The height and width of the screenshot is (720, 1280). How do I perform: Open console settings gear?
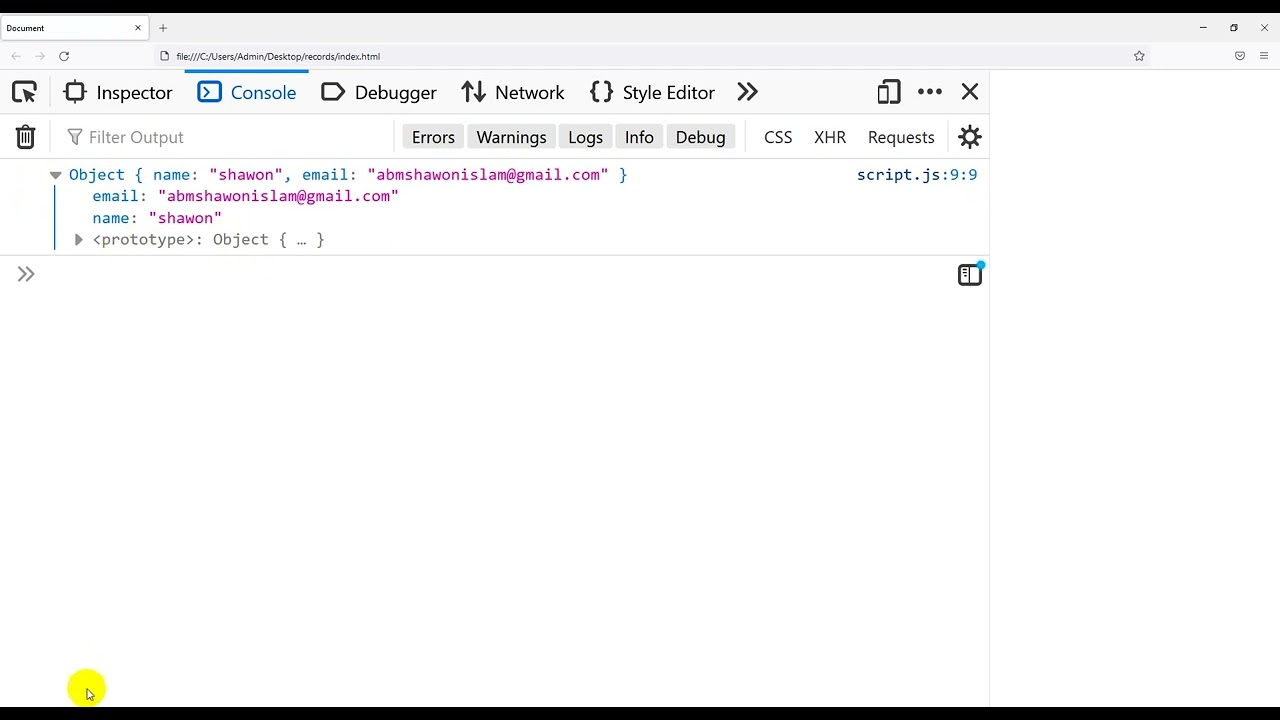tap(970, 137)
